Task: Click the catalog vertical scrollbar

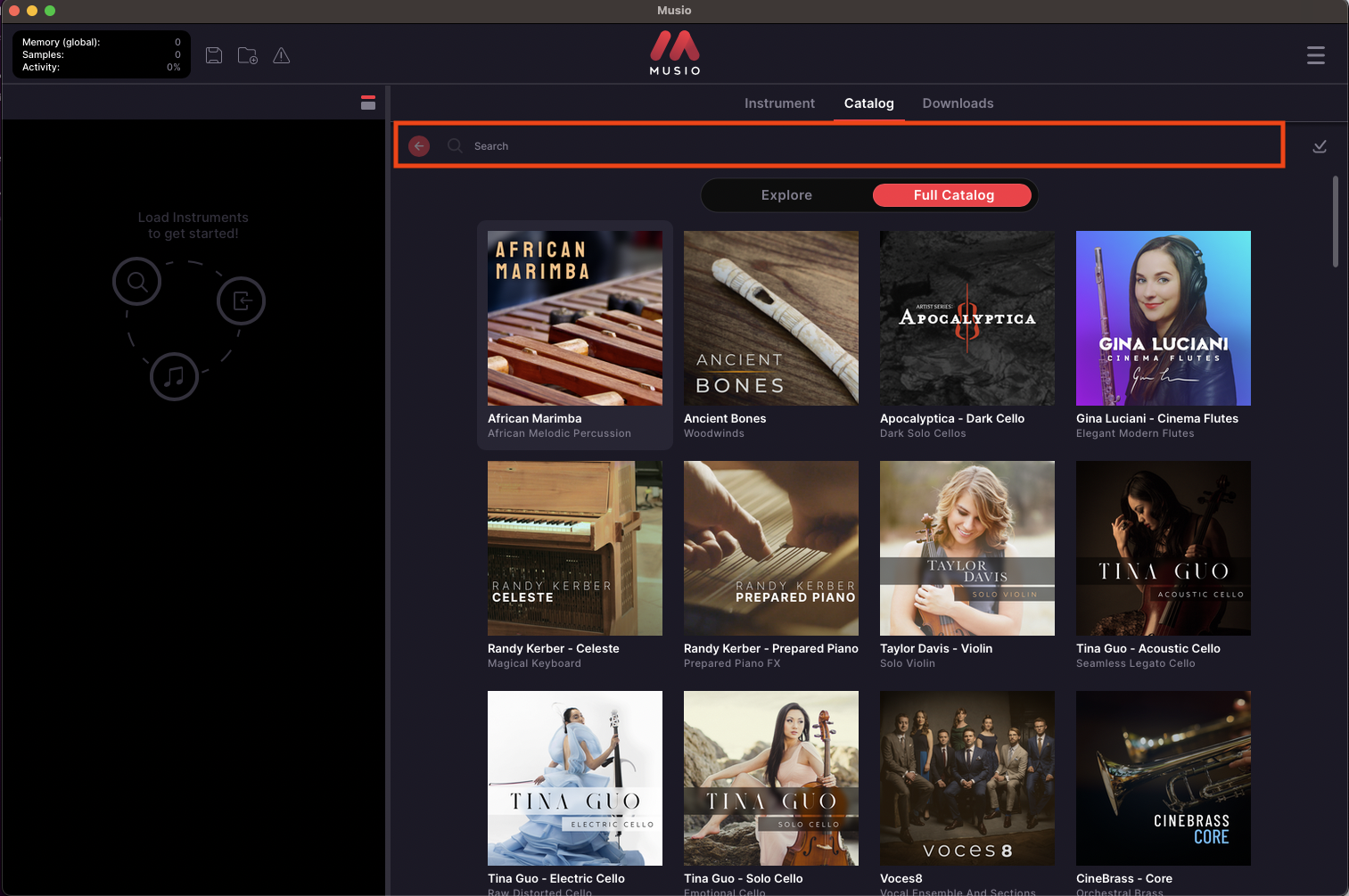Action: [x=1335, y=221]
